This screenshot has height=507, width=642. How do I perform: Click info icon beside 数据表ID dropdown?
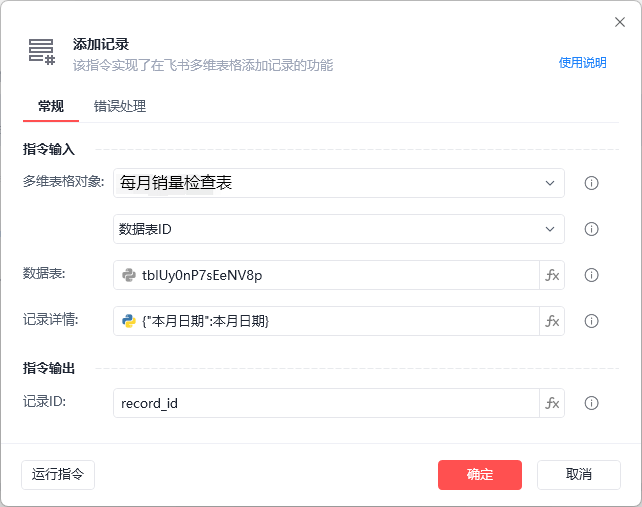tap(591, 229)
